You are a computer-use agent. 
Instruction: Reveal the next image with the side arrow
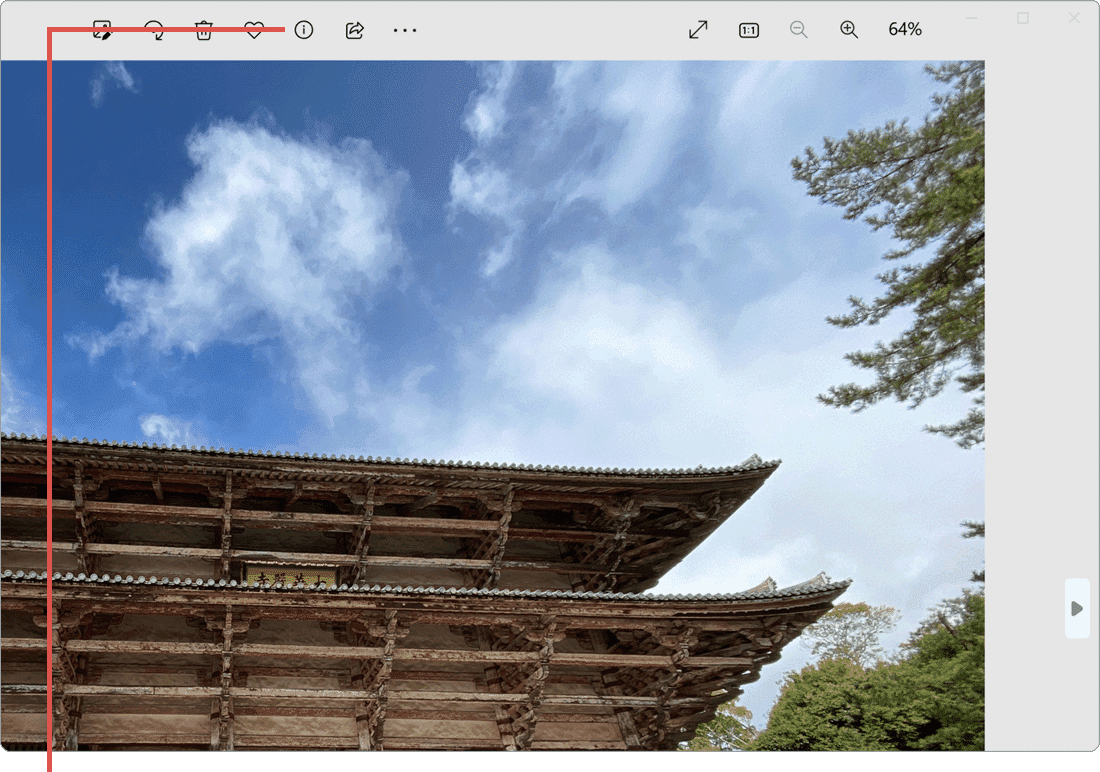coord(1077,608)
